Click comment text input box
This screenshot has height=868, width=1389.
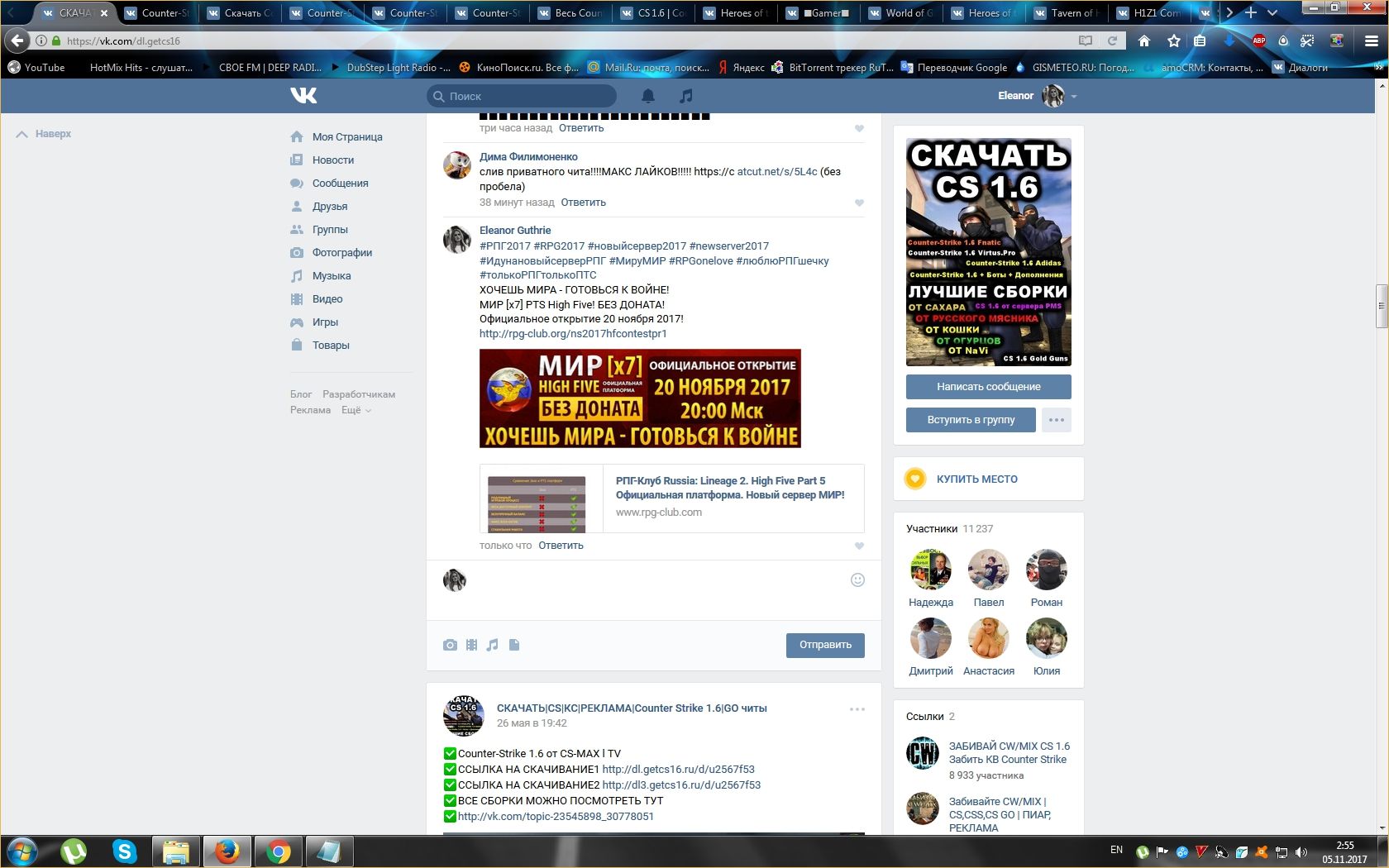[x=657, y=580]
